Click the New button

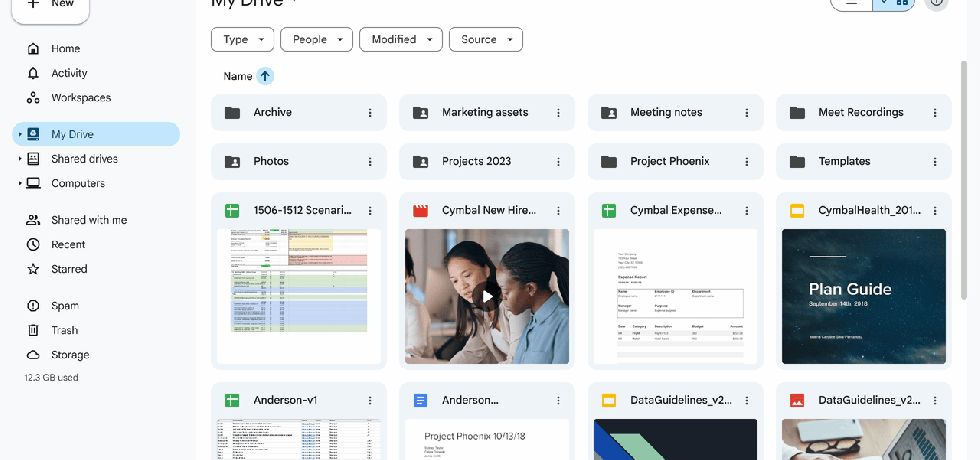(x=51, y=5)
